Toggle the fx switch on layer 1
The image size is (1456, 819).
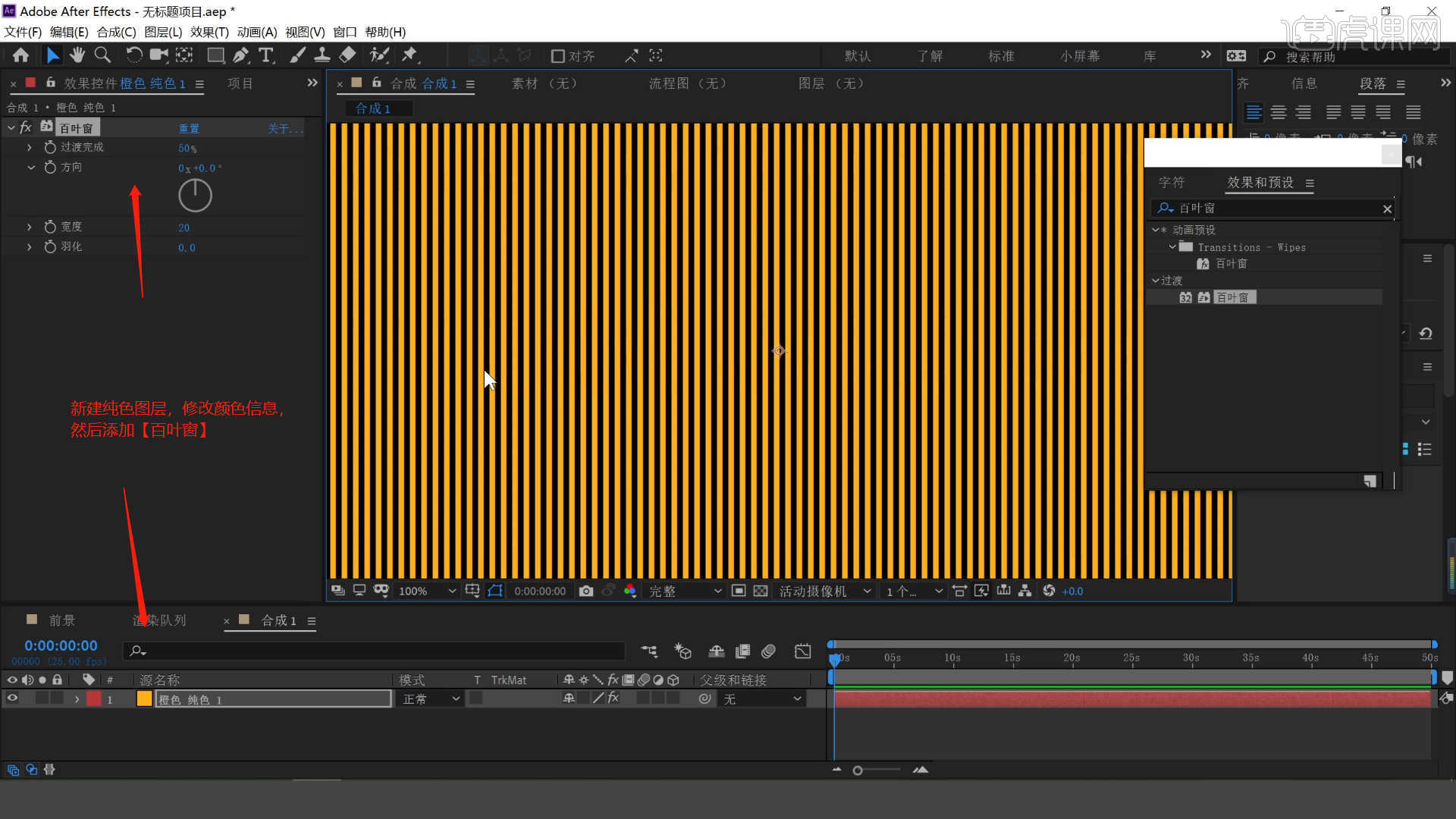click(613, 698)
